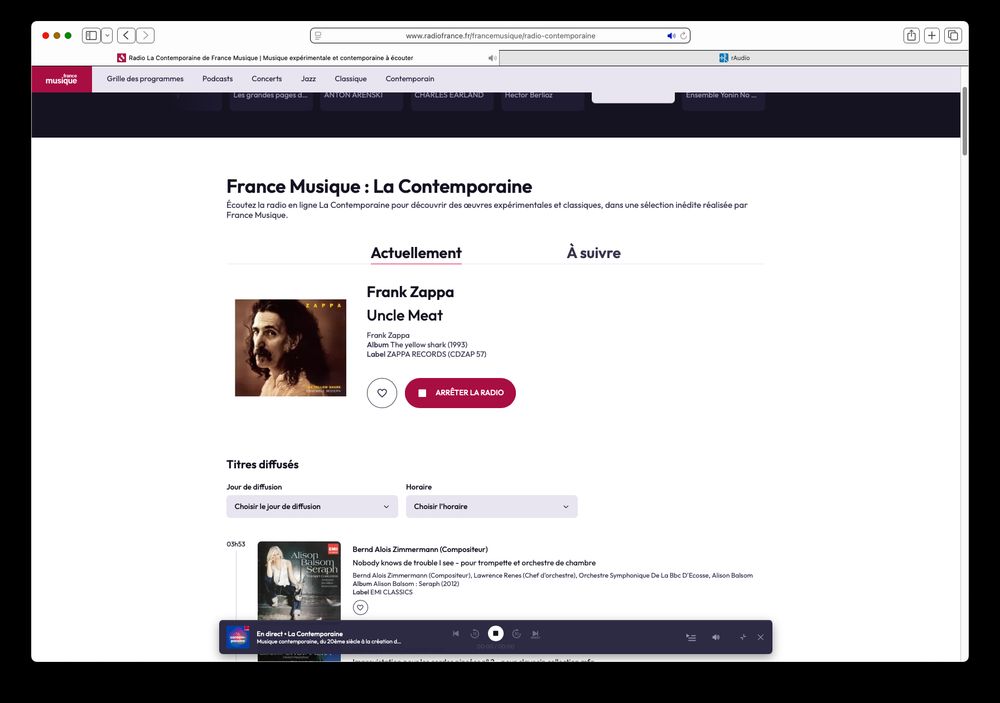
Task: Open the 'Choisir l'horaire' dropdown
Action: click(491, 506)
